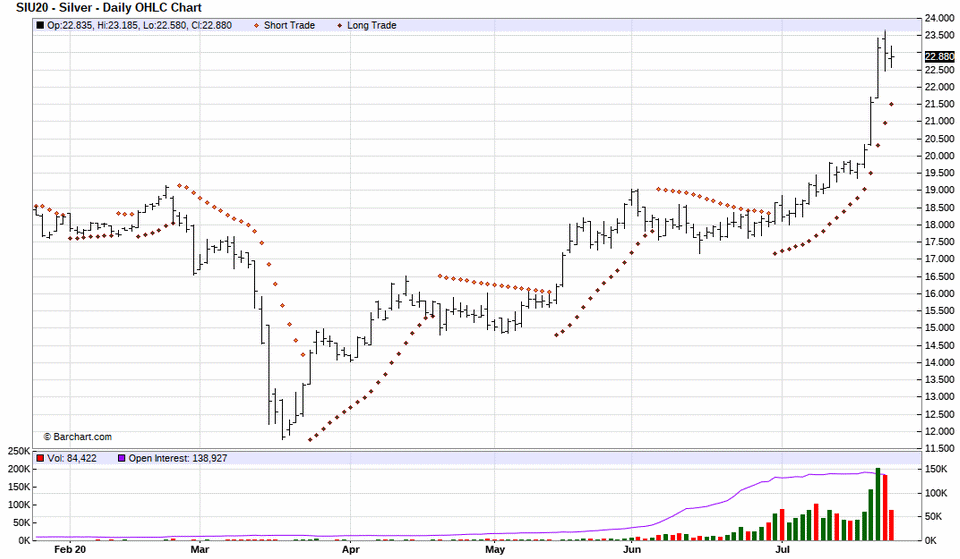The width and height of the screenshot is (960, 559).
Task: Click the Apr date axis label
Action: tap(351, 549)
